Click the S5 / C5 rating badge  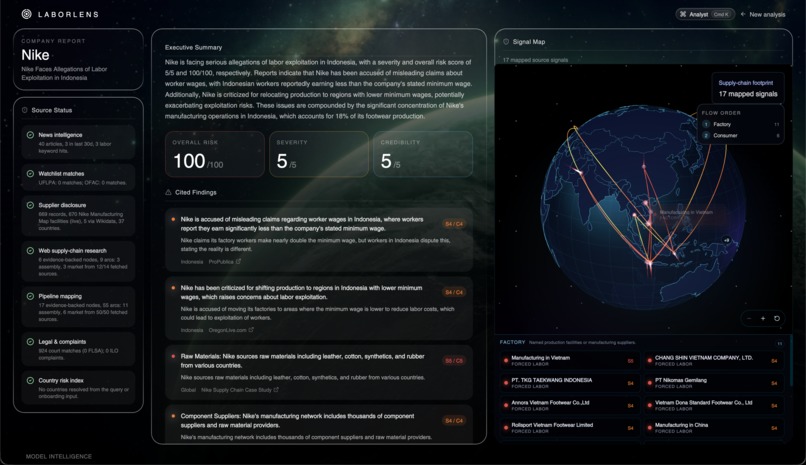pos(454,361)
